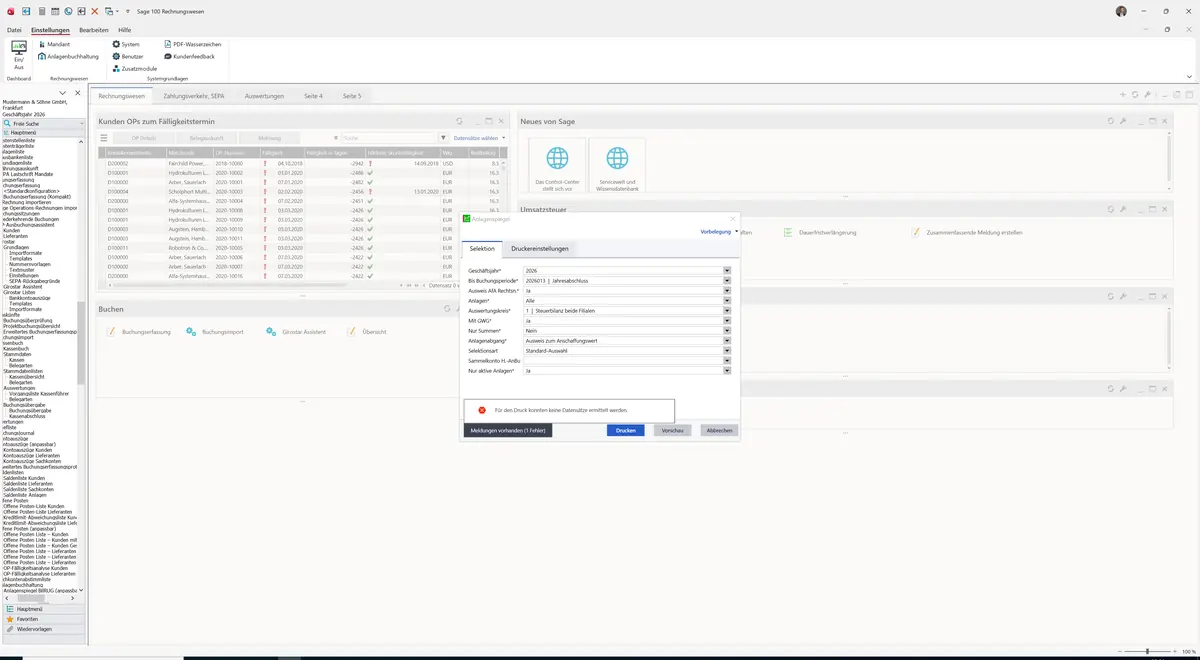
Task: Open the Favoriten section in the sidebar
Action: pyautogui.click(x=44, y=619)
